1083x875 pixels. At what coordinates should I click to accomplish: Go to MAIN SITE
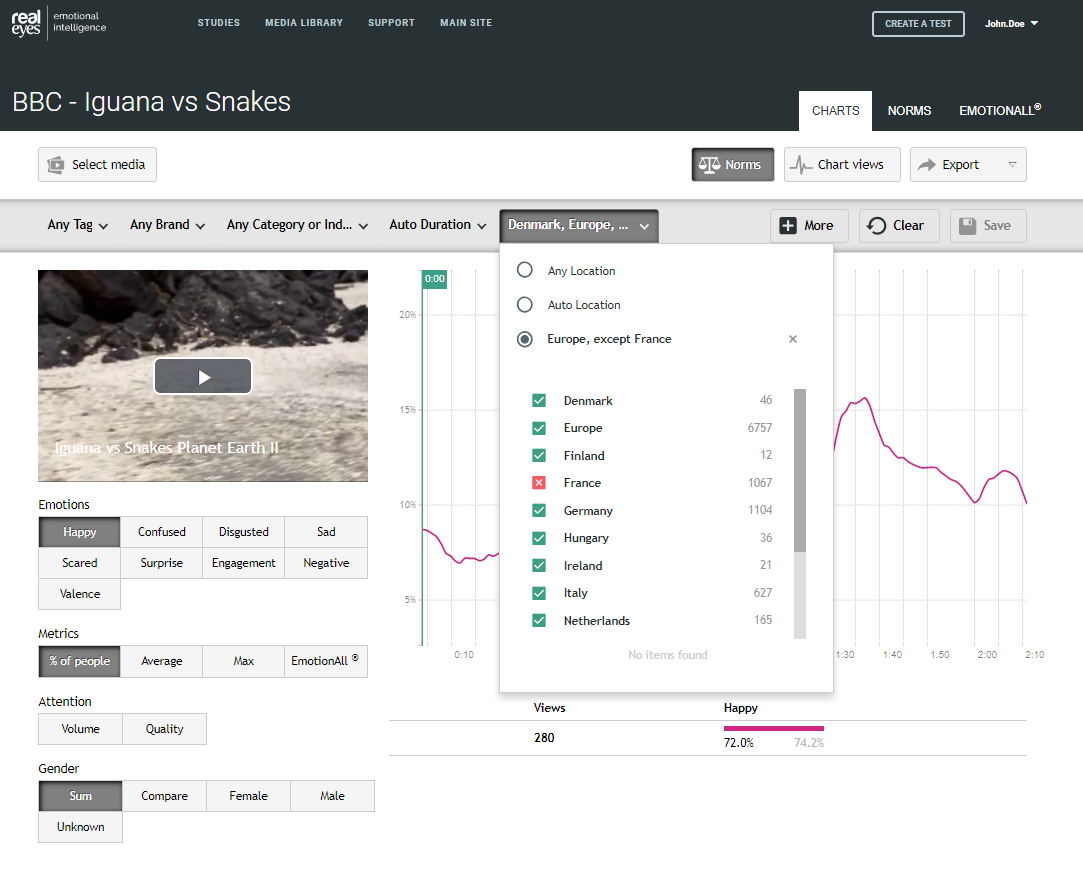click(x=466, y=23)
